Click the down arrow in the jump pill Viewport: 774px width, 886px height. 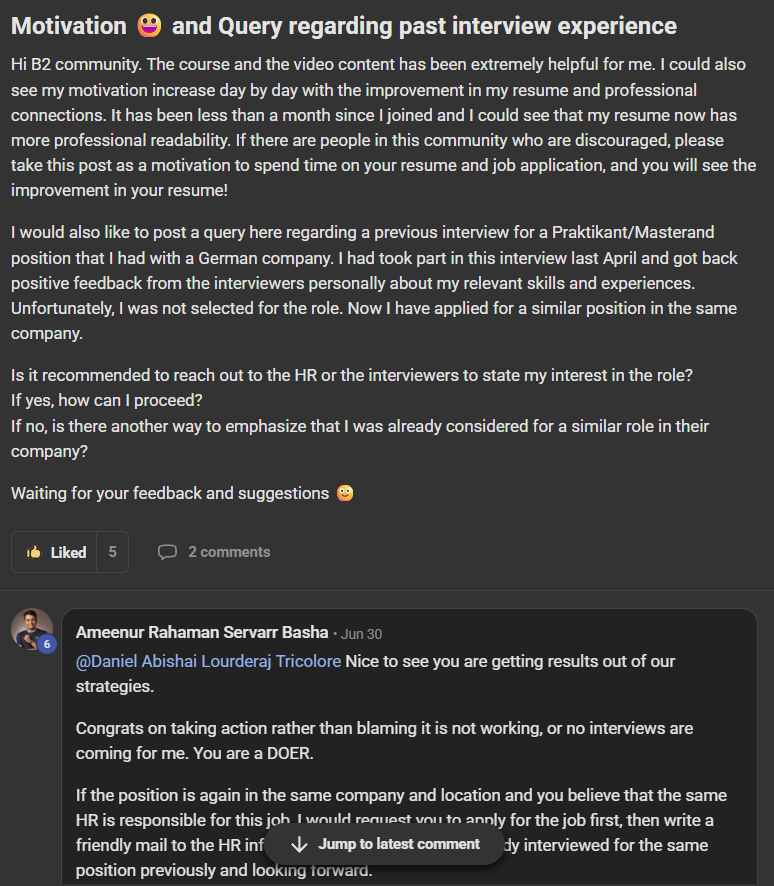(299, 845)
